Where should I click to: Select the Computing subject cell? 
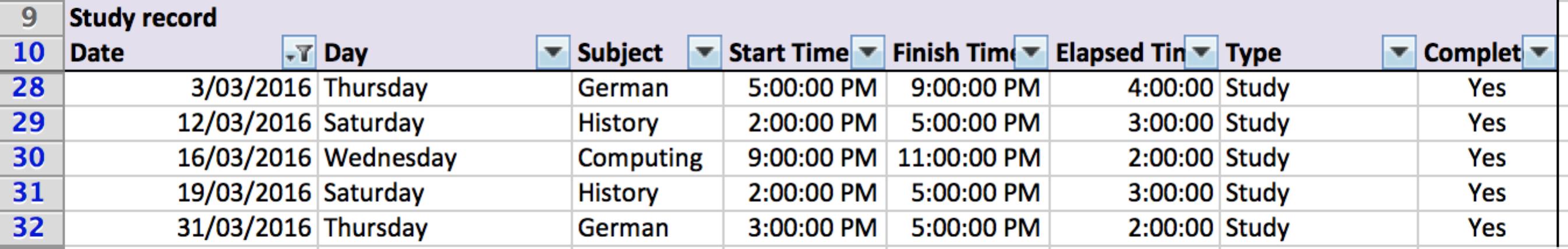(640, 158)
